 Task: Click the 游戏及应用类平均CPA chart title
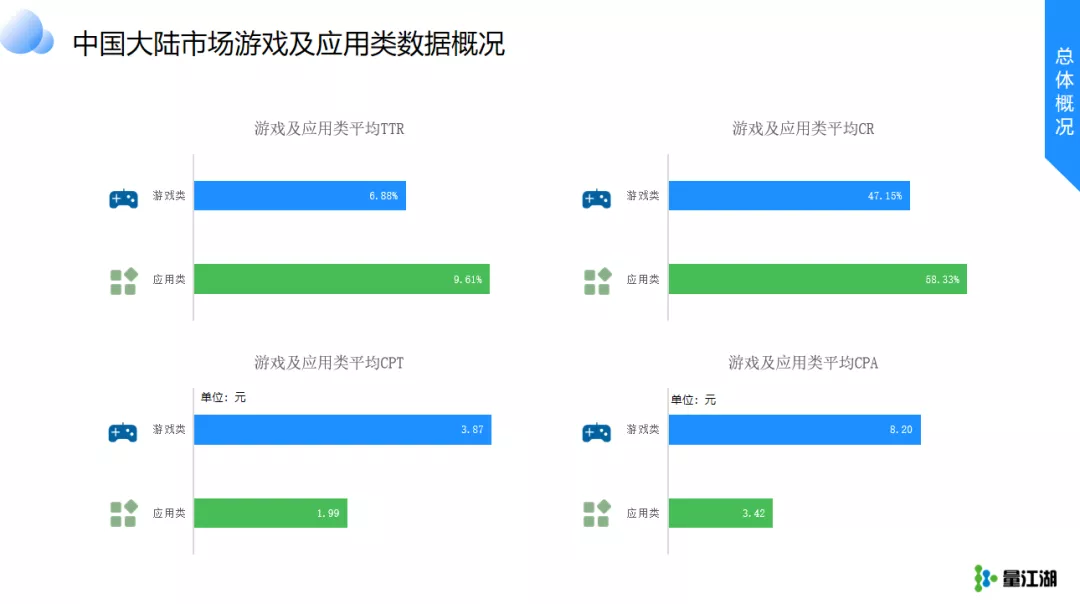[x=803, y=363]
